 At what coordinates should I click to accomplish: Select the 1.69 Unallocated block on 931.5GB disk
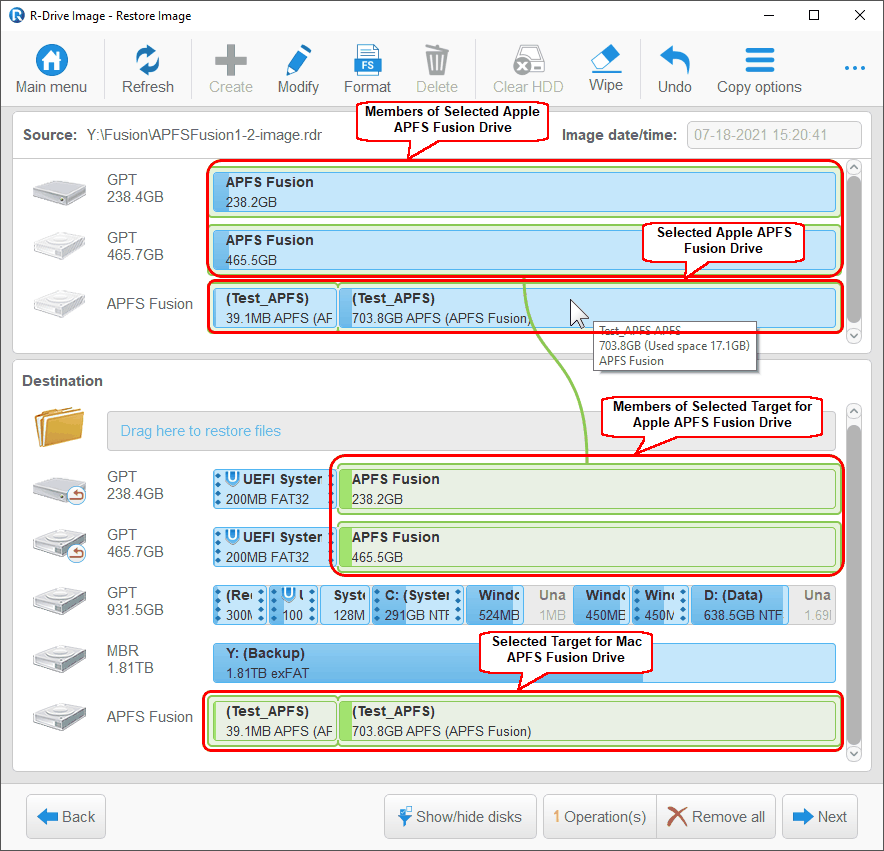[812, 605]
